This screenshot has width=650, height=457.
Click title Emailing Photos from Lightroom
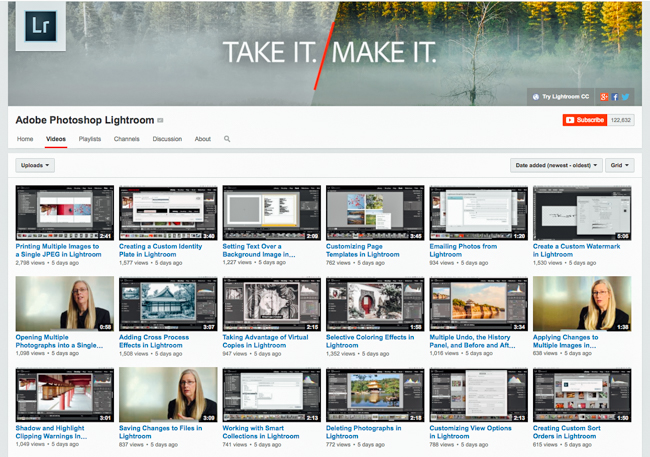pos(463,250)
